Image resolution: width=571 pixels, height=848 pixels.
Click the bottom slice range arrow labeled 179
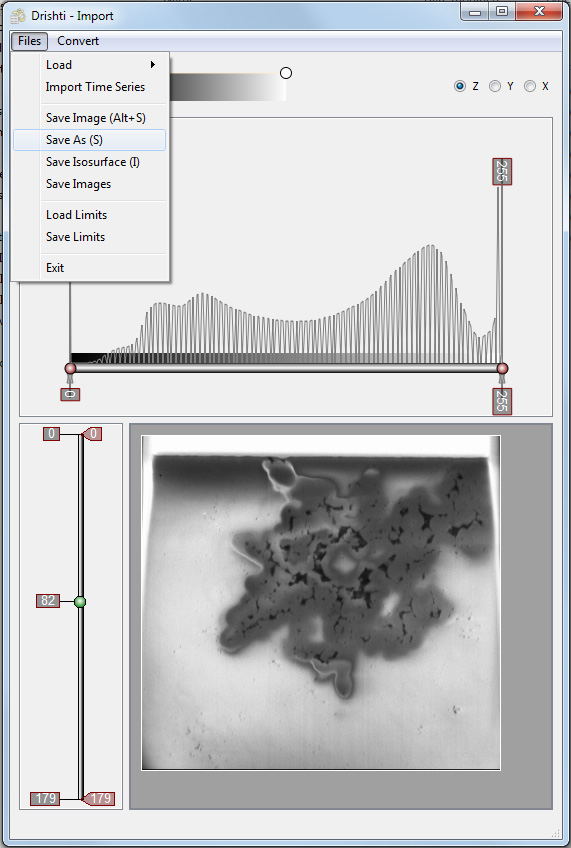[x=99, y=798]
